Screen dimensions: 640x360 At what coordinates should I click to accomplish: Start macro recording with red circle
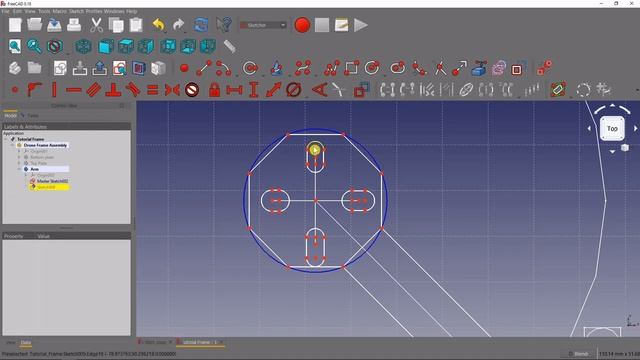coord(302,25)
